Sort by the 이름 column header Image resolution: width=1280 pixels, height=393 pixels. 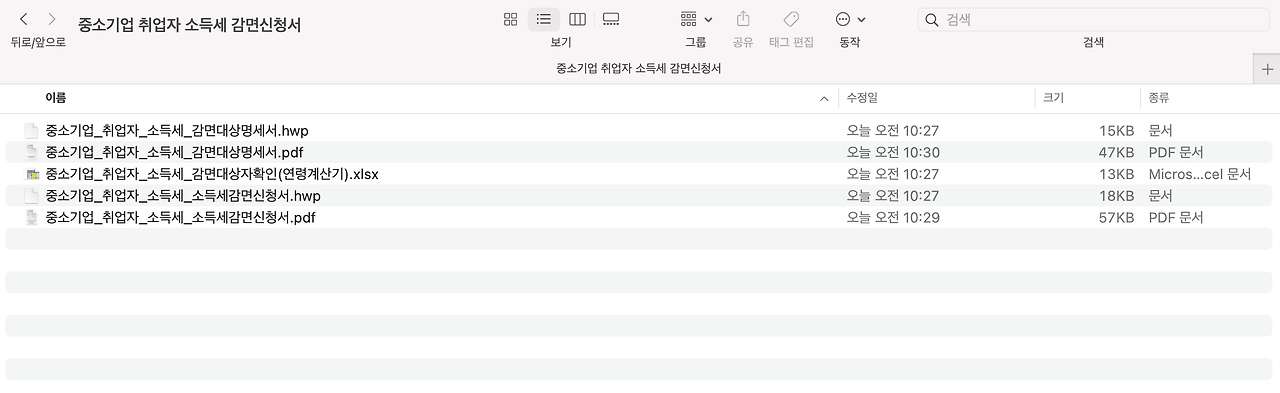click(x=56, y=98)
